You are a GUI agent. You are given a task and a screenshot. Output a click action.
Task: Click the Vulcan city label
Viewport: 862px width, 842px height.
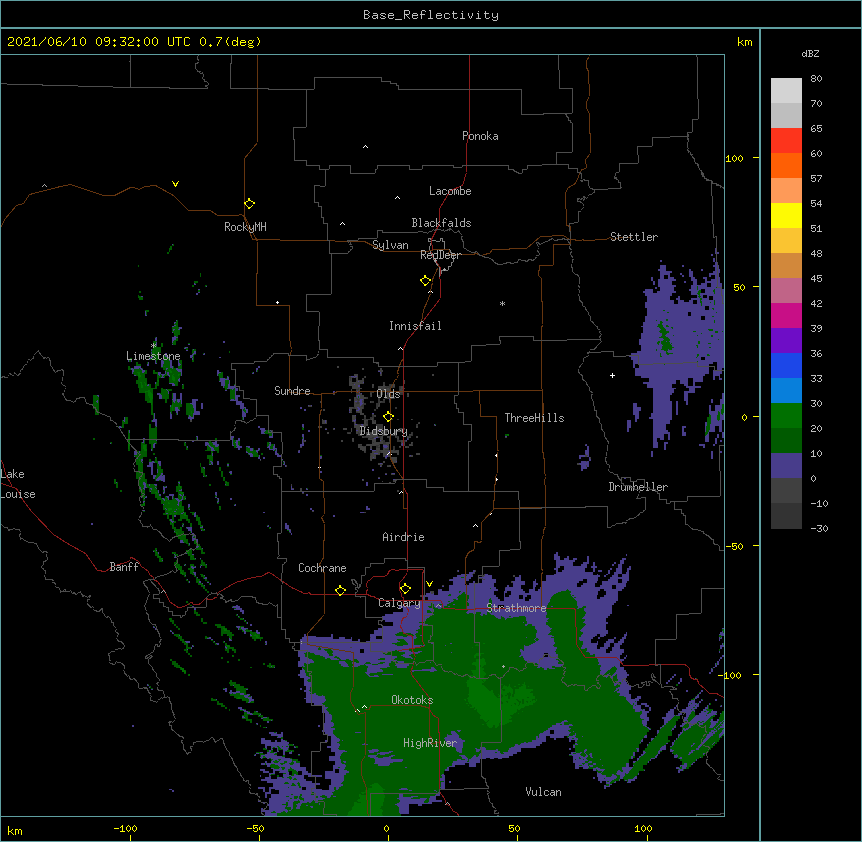543,792
